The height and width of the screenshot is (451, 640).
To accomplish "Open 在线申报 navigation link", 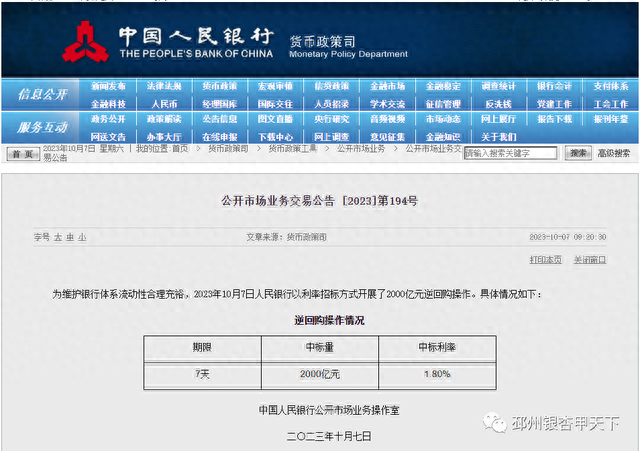I will 220,137.
